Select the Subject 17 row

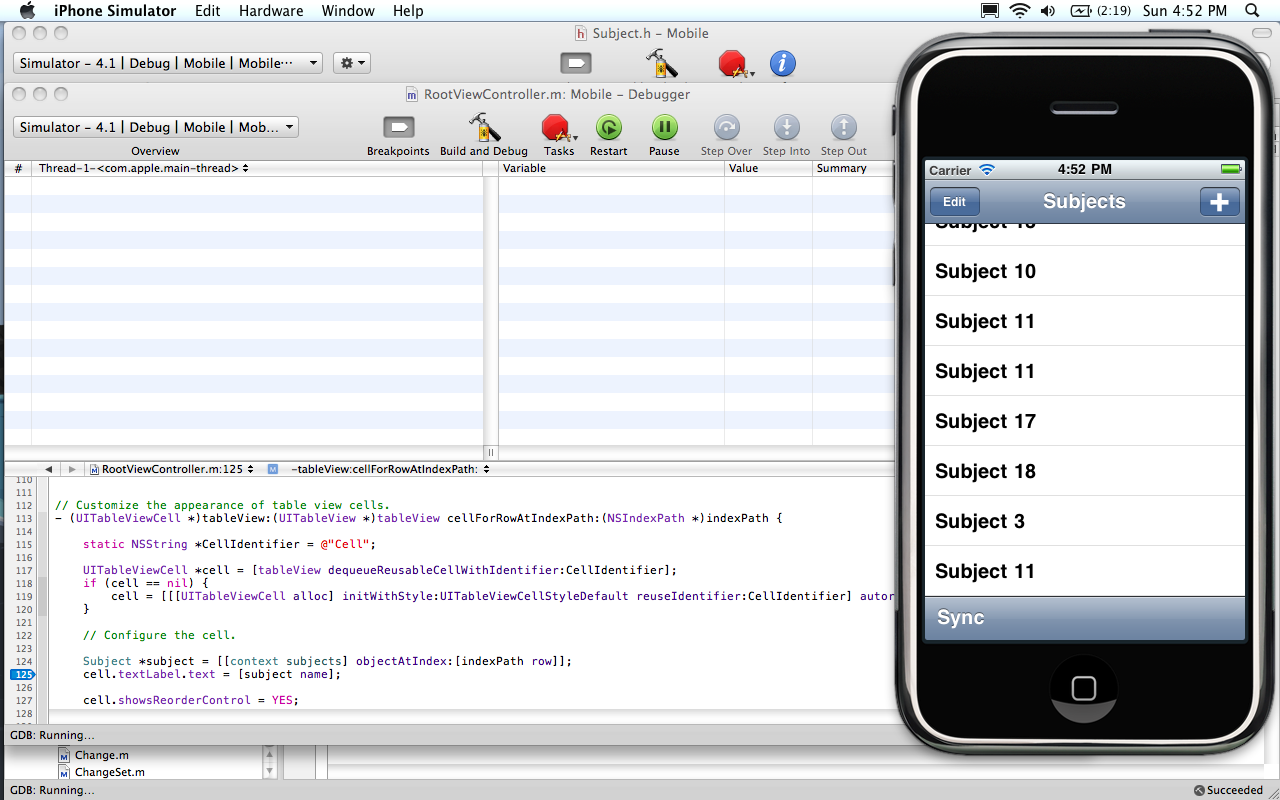pos(1085,421)
